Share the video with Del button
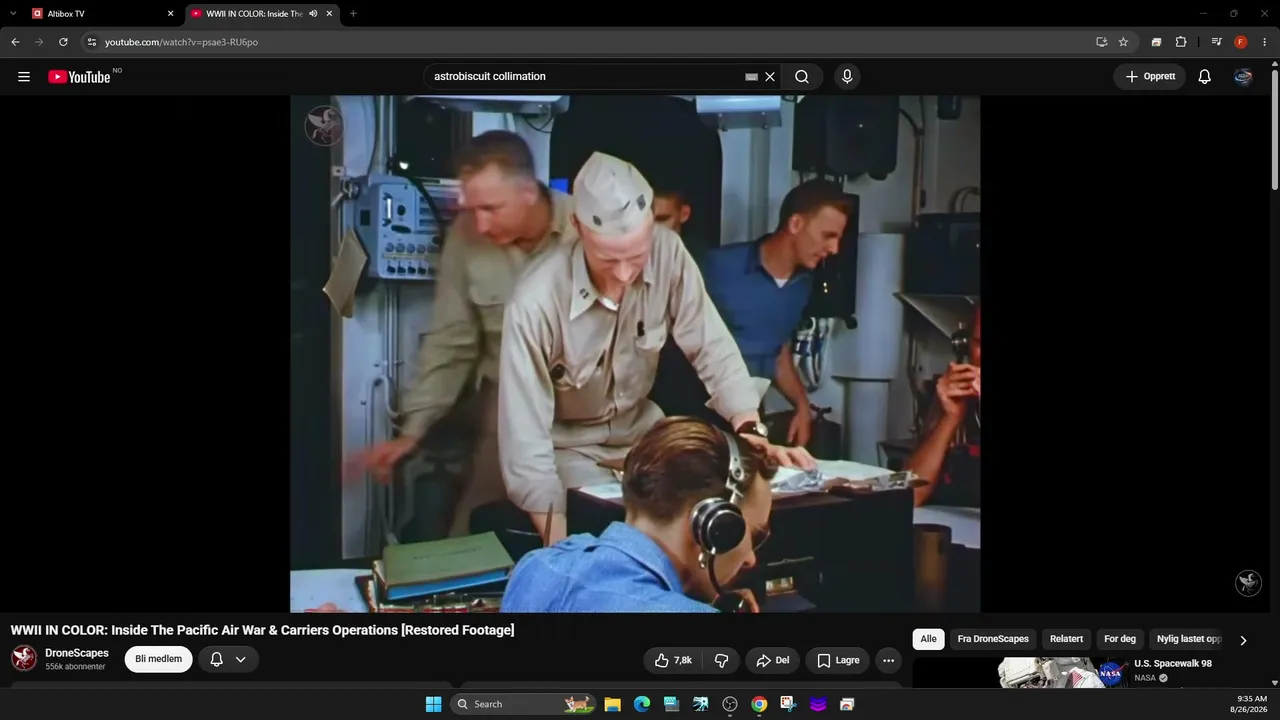This screenshot has height=720, width=1280. (773, 660)
